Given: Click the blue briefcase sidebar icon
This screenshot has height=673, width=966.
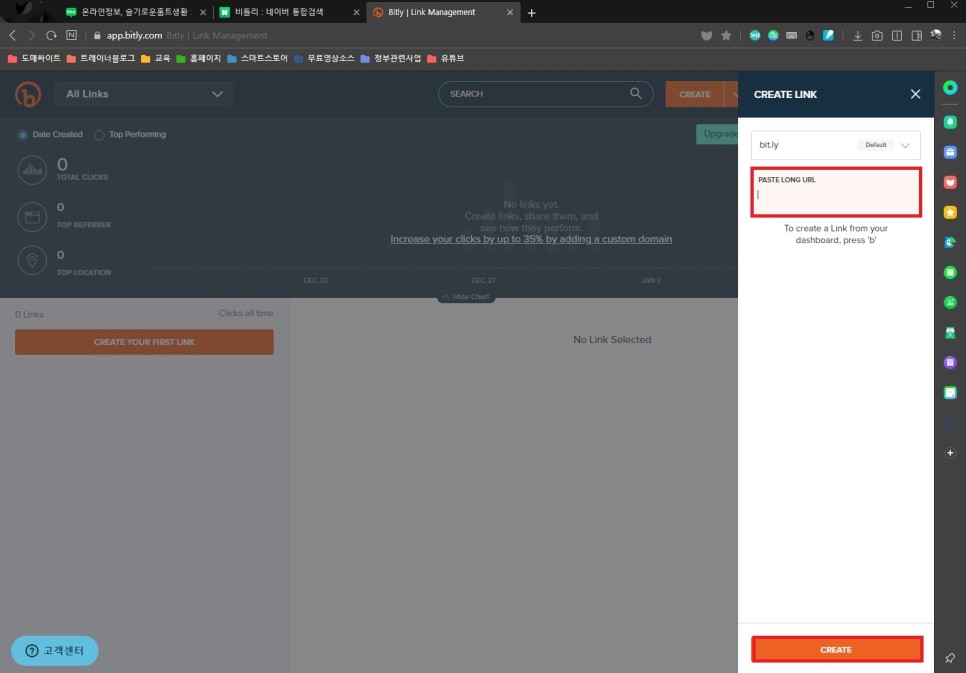Looking at the screenshot, I should tap(951, 152).
